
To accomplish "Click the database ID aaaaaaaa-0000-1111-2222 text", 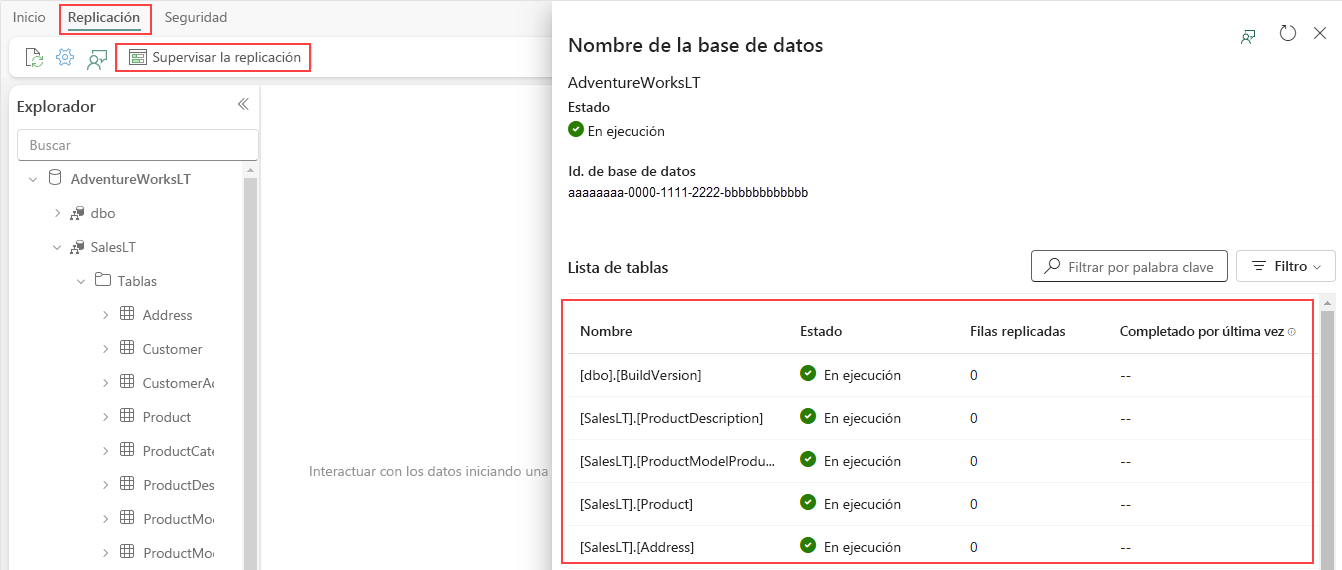I will [x=688, y=192].
